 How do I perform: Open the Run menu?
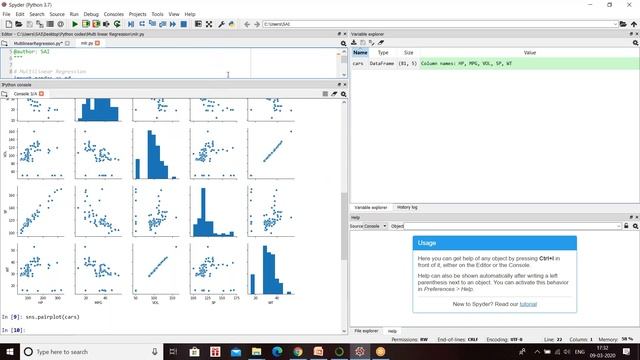tap(74, 14)
